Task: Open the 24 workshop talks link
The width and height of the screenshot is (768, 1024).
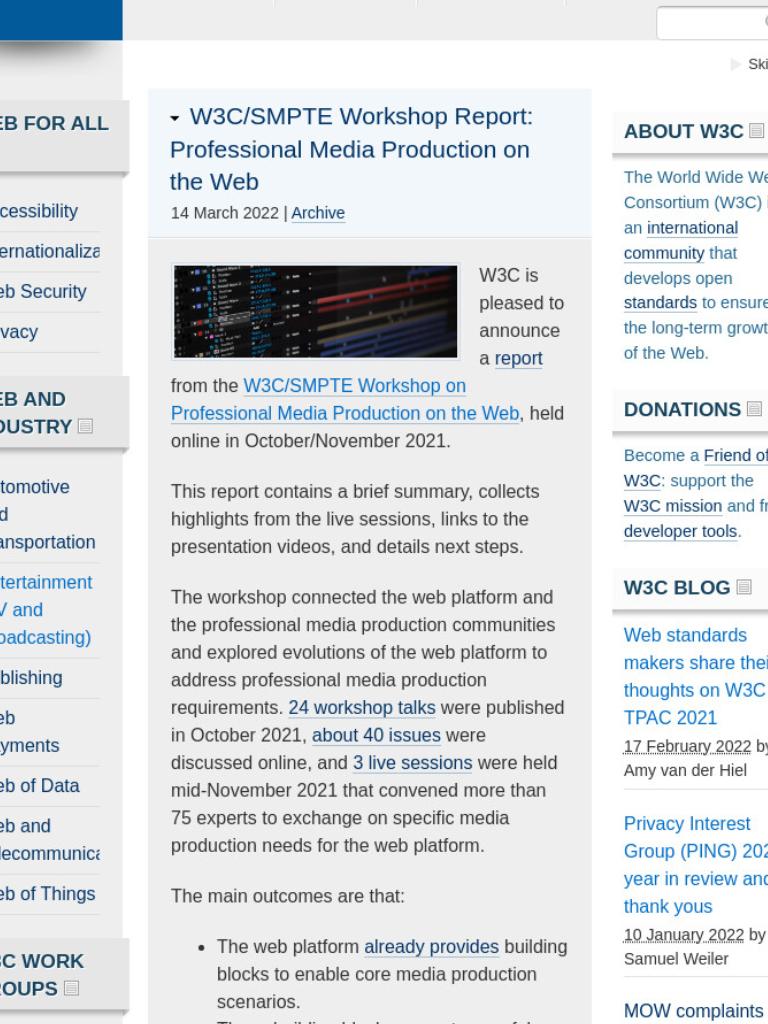Action: [x=362, y=708]
